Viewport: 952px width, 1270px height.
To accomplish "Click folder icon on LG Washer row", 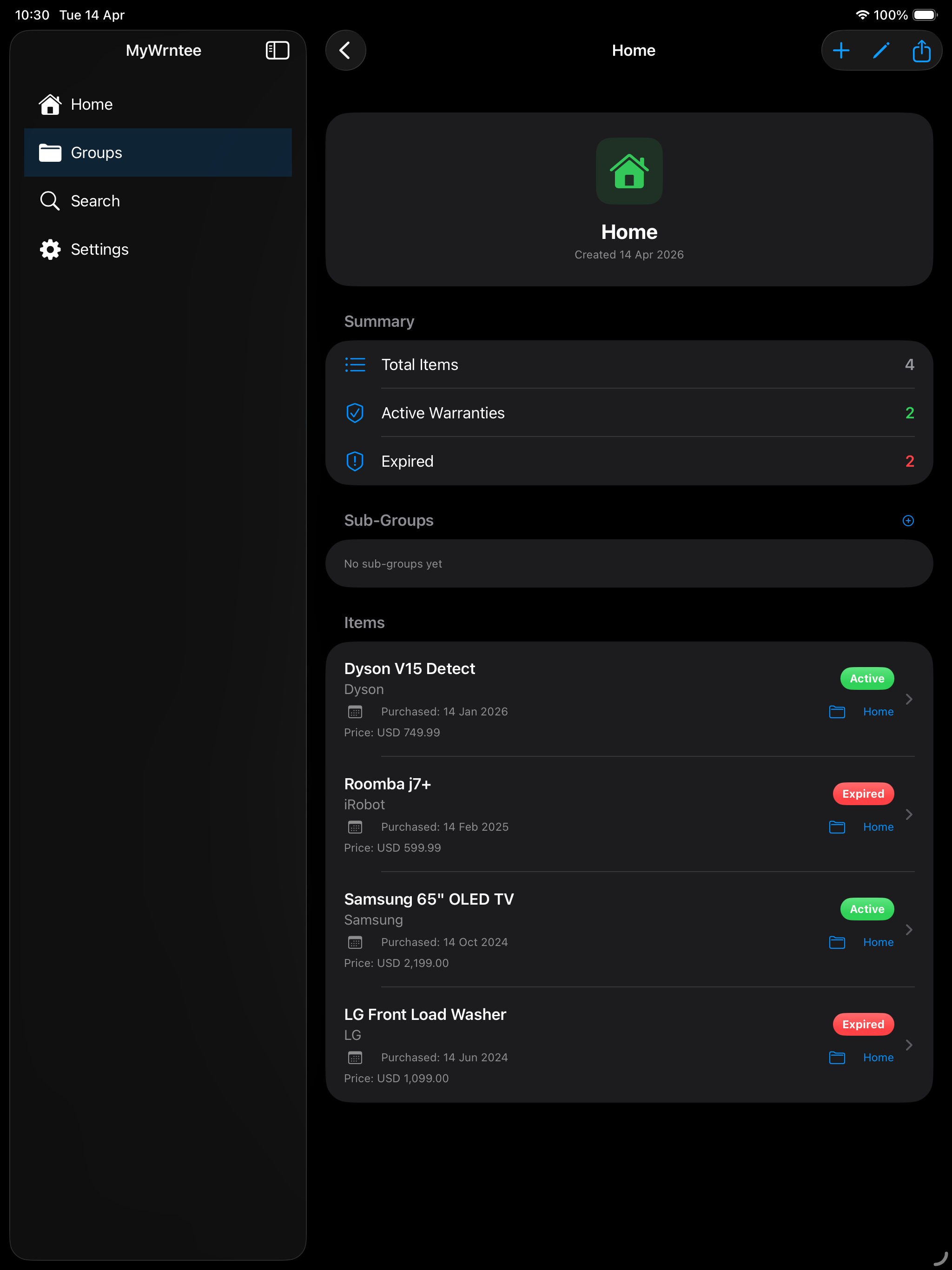I will tap(837, 1058).
